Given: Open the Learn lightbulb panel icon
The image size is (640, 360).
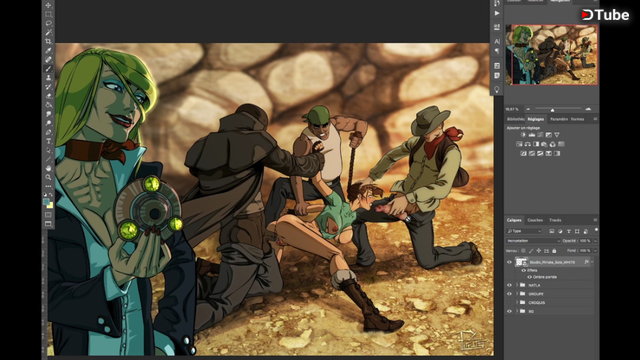Looking at the screenshot, I should click(497, 89).
